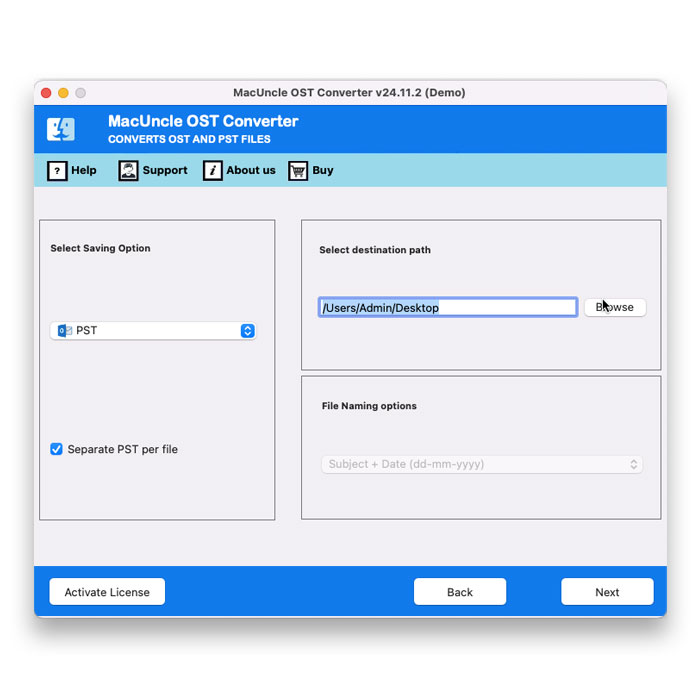
Task: Open the Help menu label
Action: (x=84, y=170)
